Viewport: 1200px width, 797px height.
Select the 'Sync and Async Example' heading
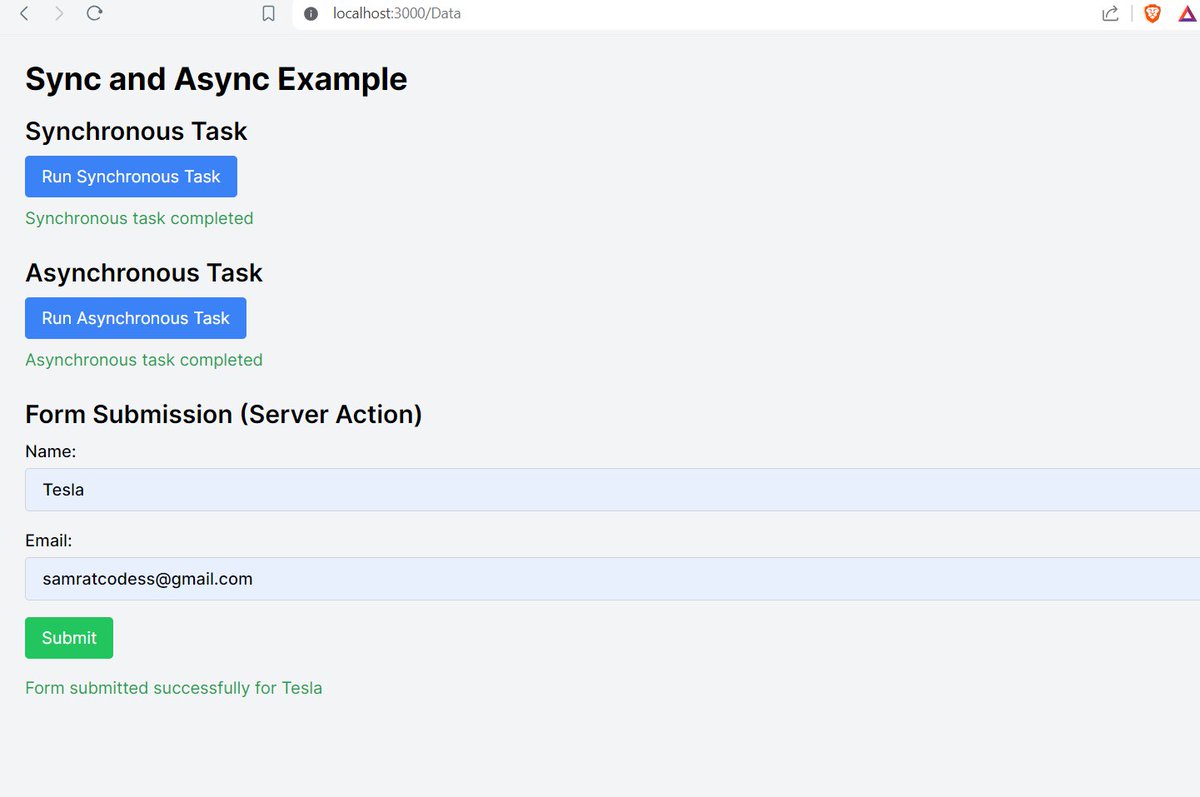click(x=216, y=79)
